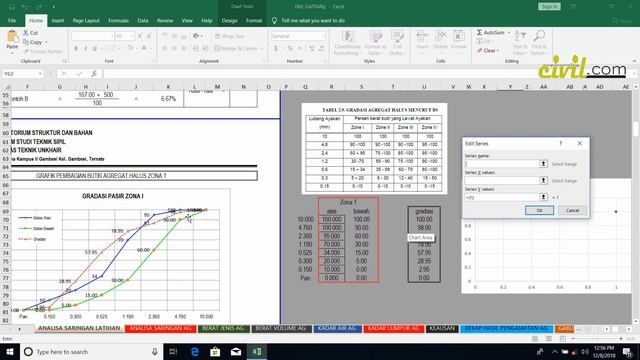Image resolution: width=640 pixels, height=360 pixels.
Task: Click OK in Edit Series dialog
Action: coord(539,210)
